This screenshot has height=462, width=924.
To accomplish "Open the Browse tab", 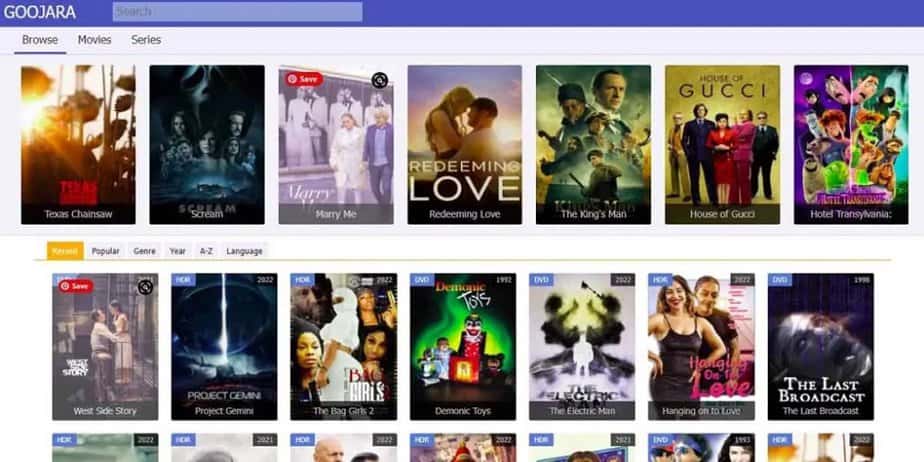I will click(x=40, y=40).
